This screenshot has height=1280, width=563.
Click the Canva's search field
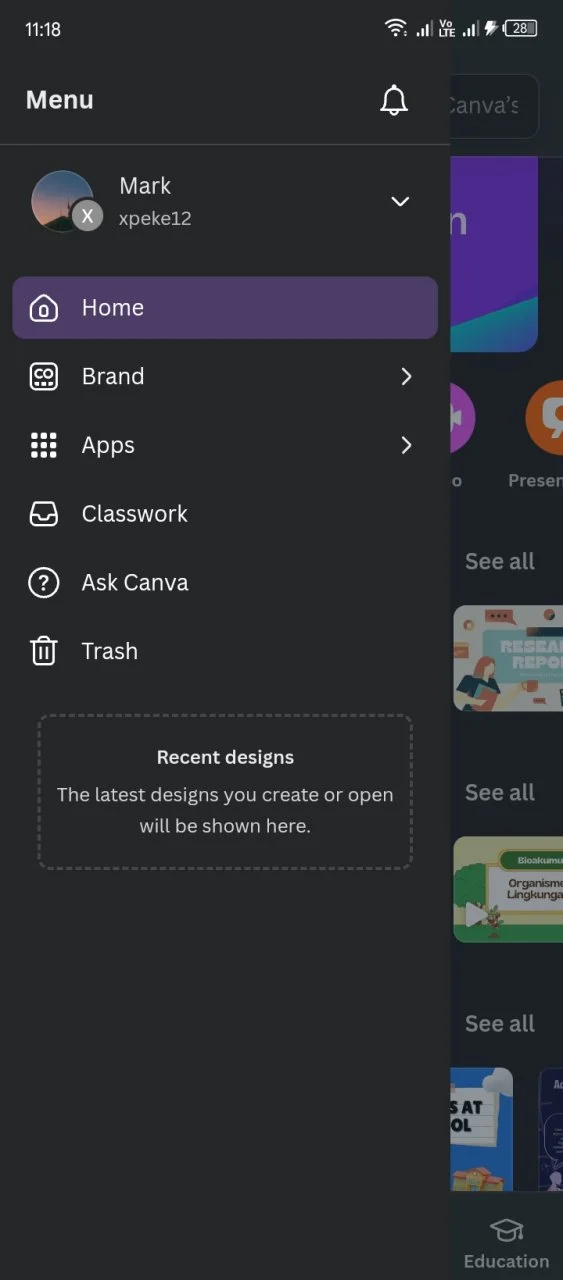click(494, 105)
